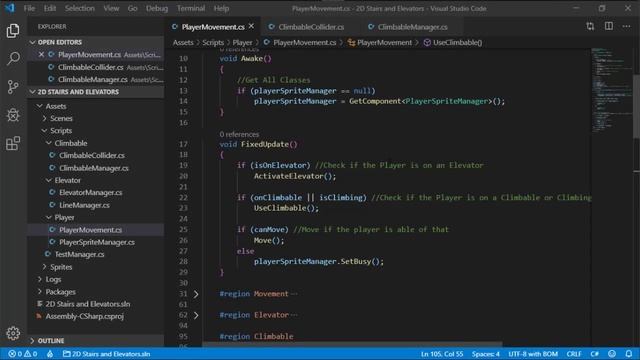Open the File menu

29,8
